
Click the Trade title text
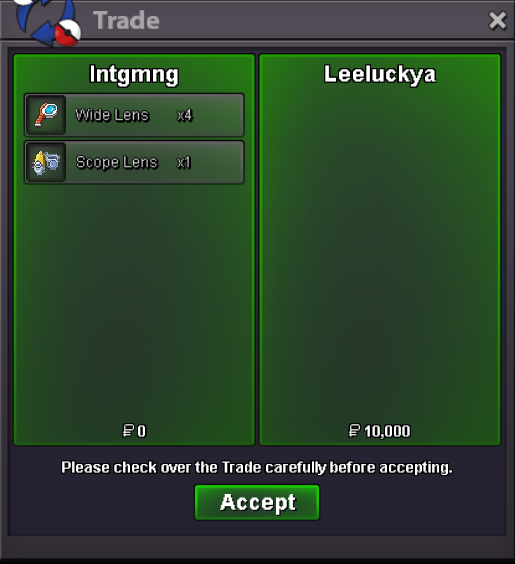point(126,20)
